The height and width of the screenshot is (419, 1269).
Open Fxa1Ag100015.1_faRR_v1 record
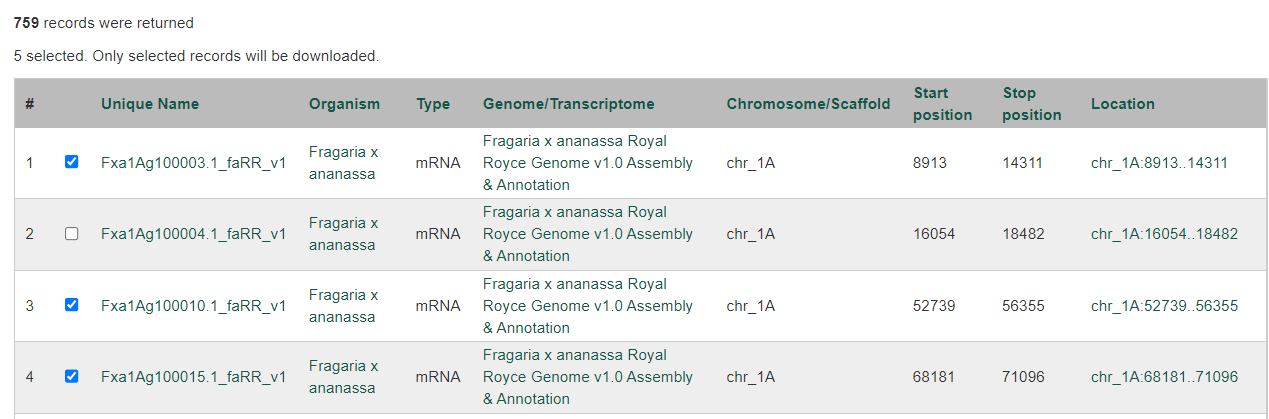tap(194, 377)
